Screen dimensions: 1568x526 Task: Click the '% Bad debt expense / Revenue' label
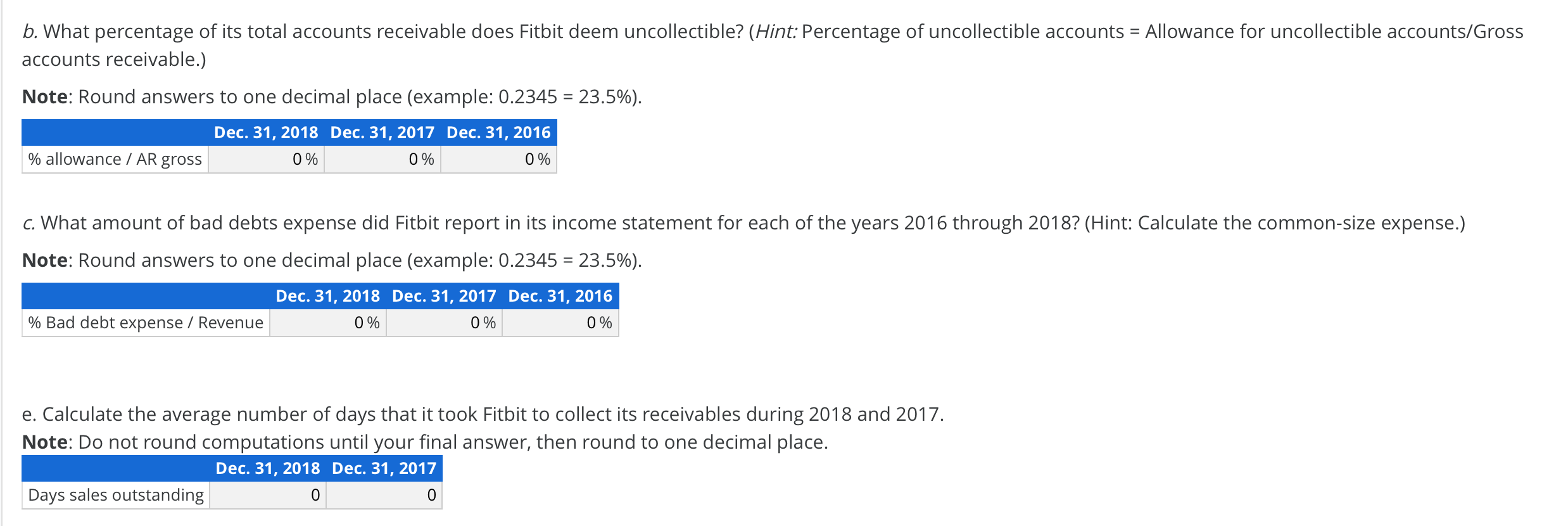pyautogui.click(x=146, y=323)
